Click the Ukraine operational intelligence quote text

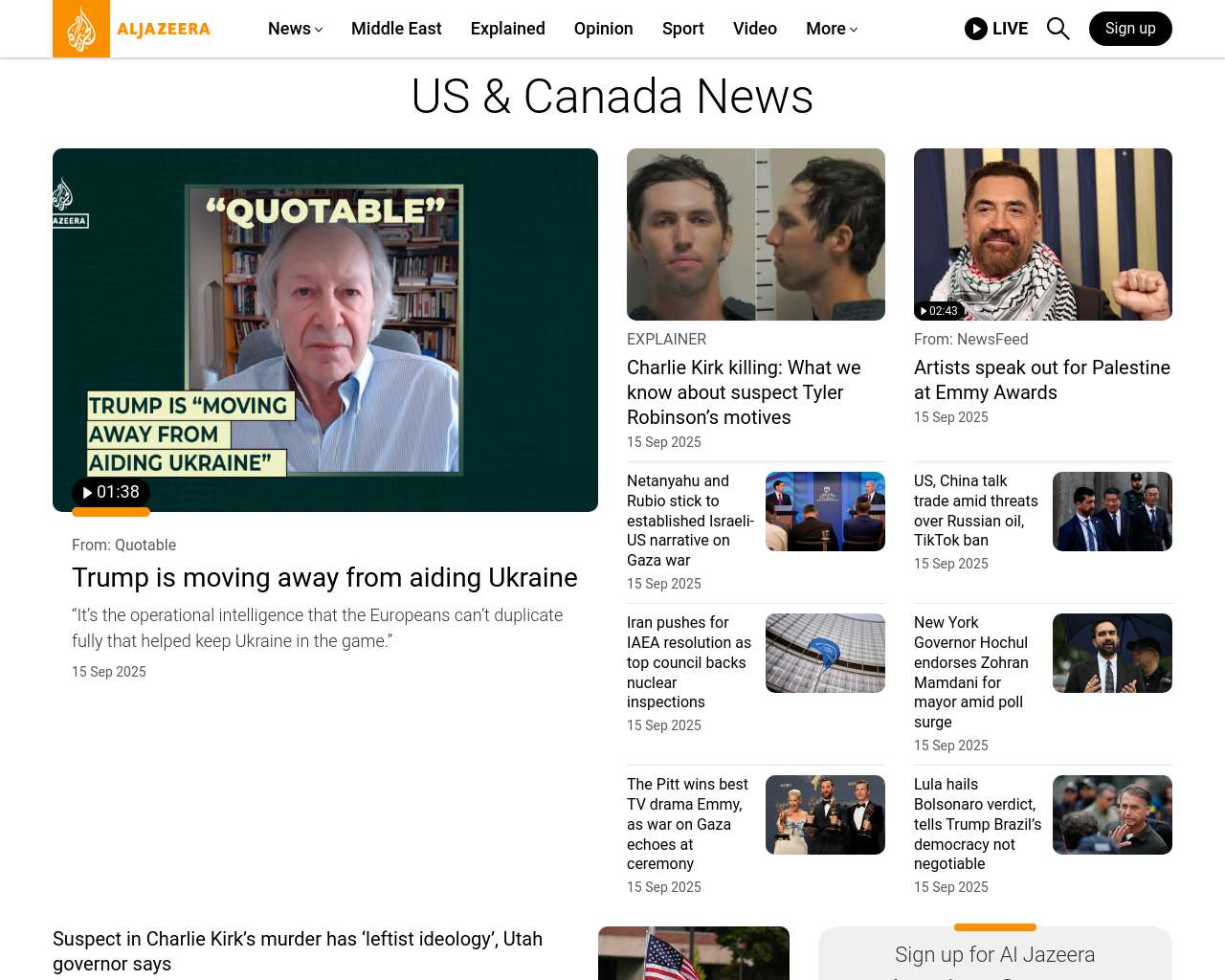318,628
